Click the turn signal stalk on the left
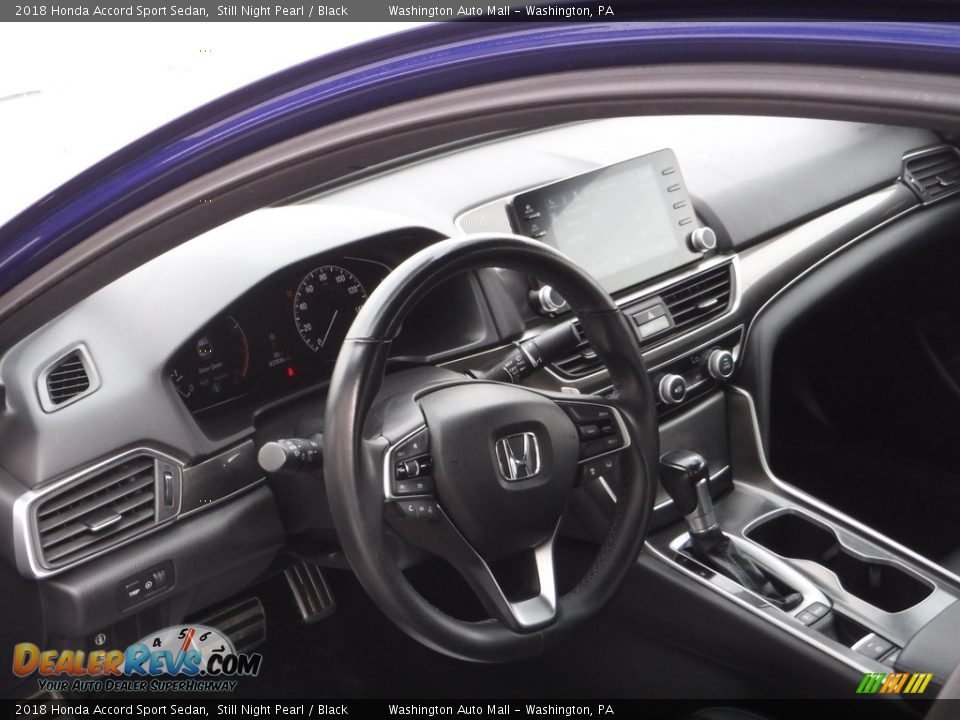 [x=288, y=455]
